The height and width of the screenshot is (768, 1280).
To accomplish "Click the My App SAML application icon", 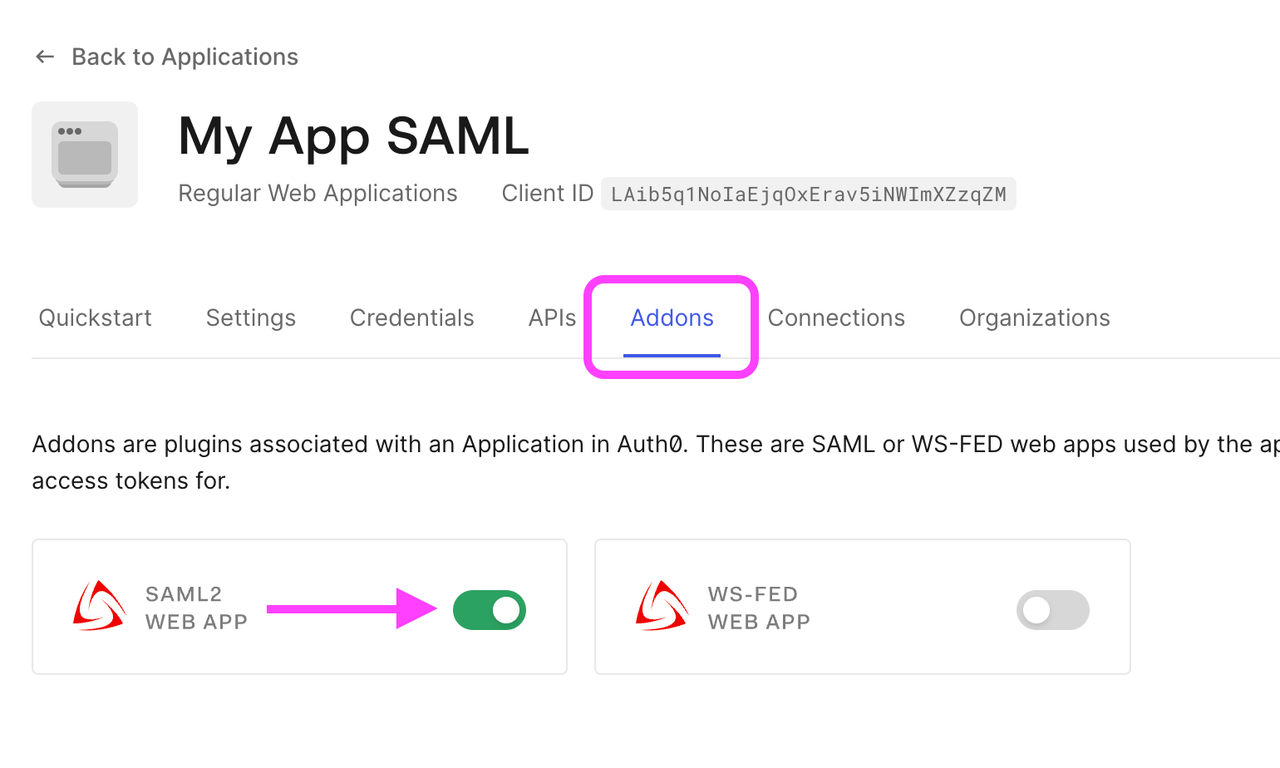I will point(84,154).
